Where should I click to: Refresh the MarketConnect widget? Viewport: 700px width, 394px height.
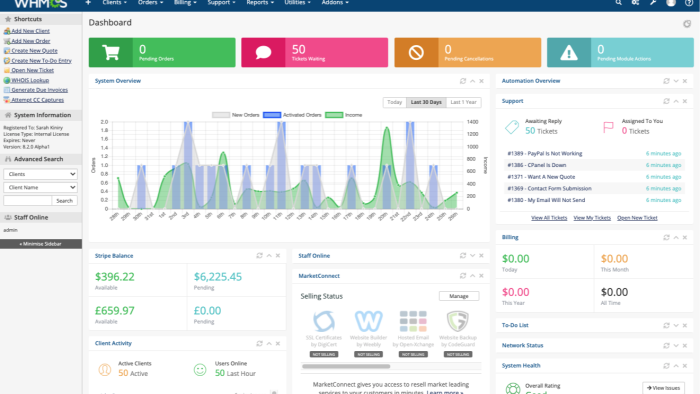(463, 276)
